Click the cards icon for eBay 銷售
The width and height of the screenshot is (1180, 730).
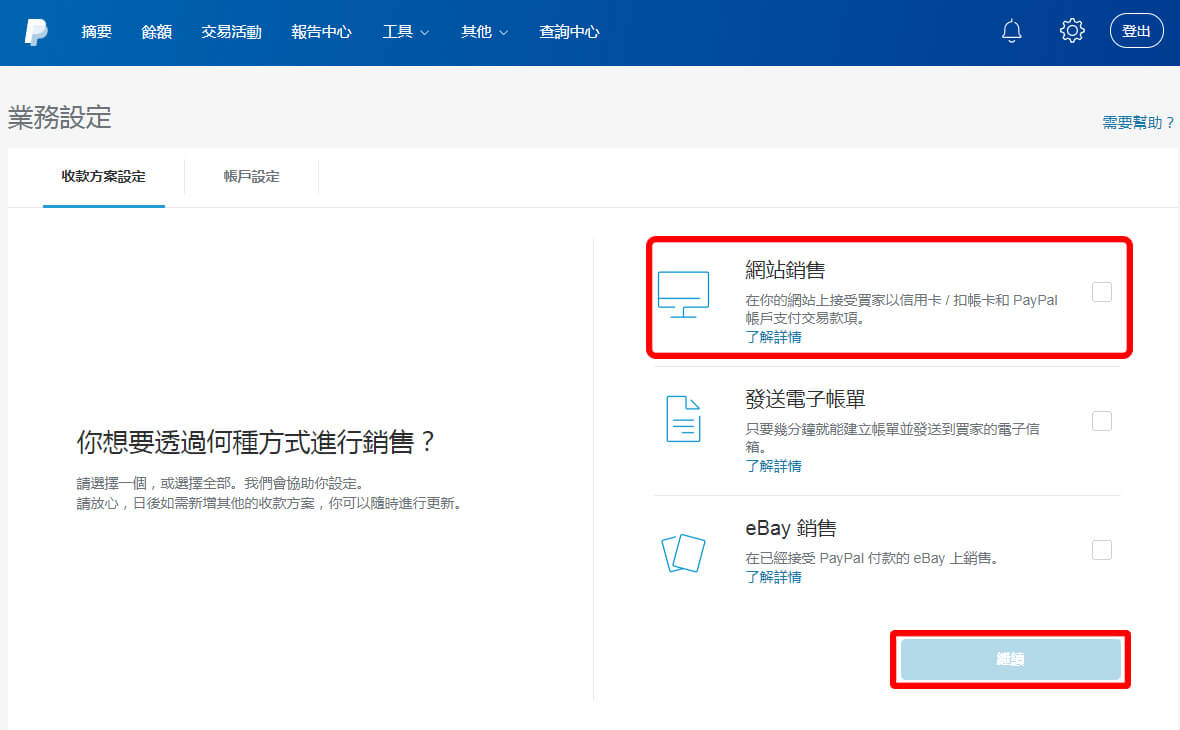click(683, 553)
